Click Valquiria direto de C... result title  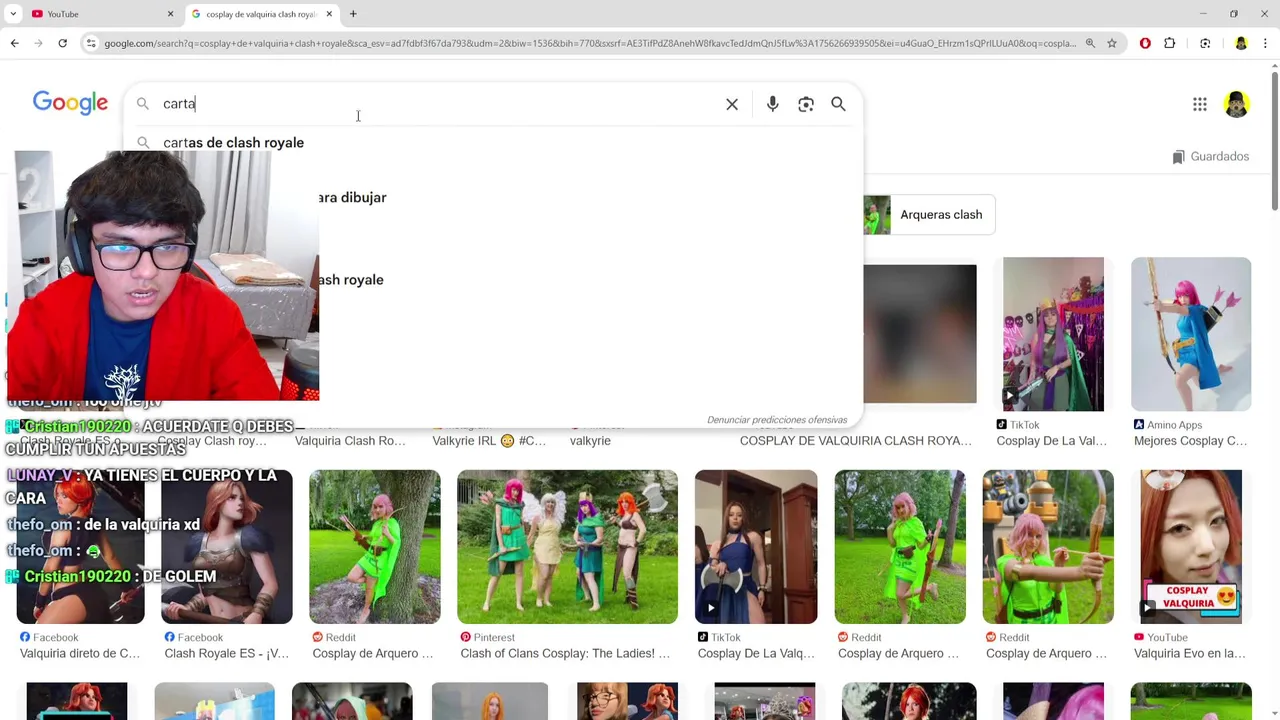coord(80,654)
